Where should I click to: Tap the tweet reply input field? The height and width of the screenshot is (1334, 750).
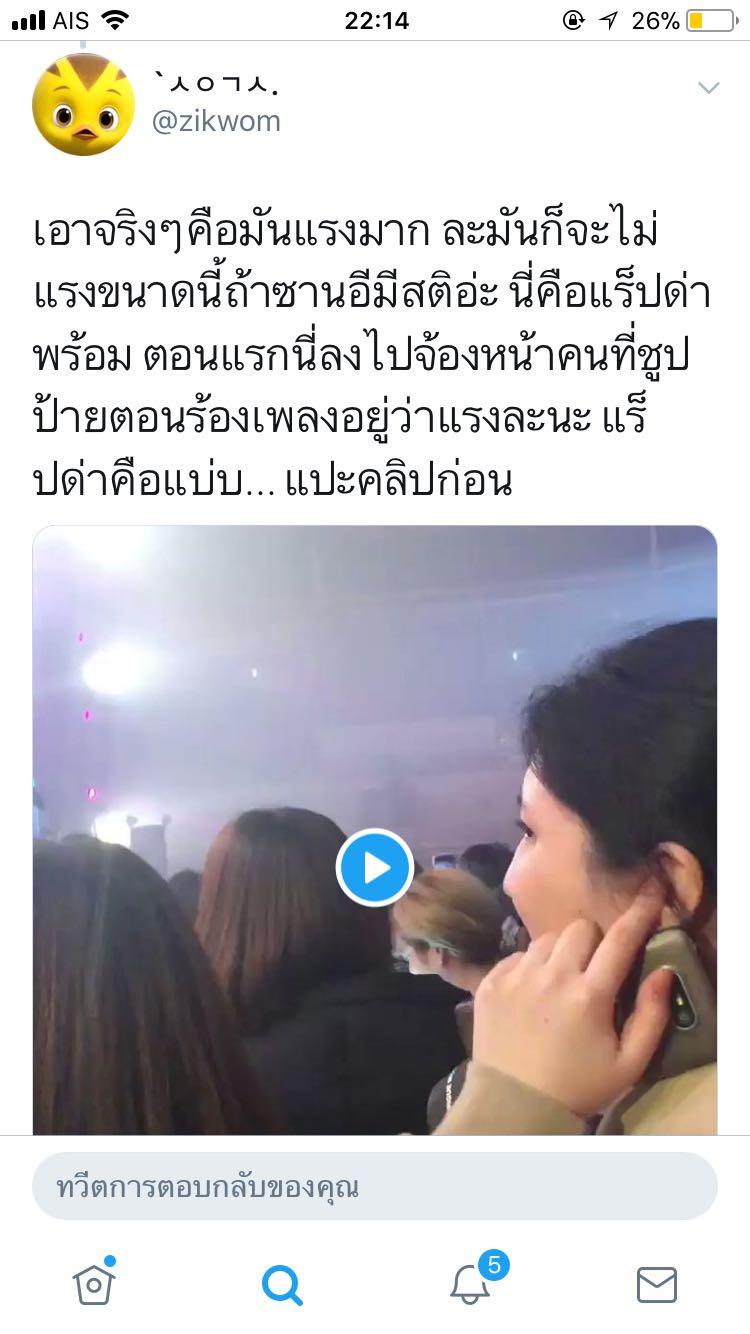[x=375, y=1187]
